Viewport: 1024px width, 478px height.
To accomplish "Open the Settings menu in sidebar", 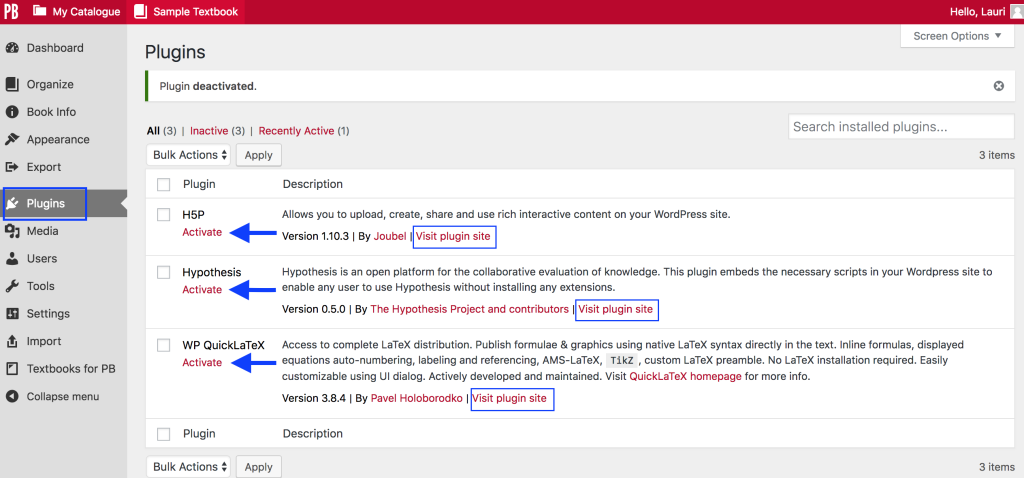I will pyautogui.click(x=48, y=314).
